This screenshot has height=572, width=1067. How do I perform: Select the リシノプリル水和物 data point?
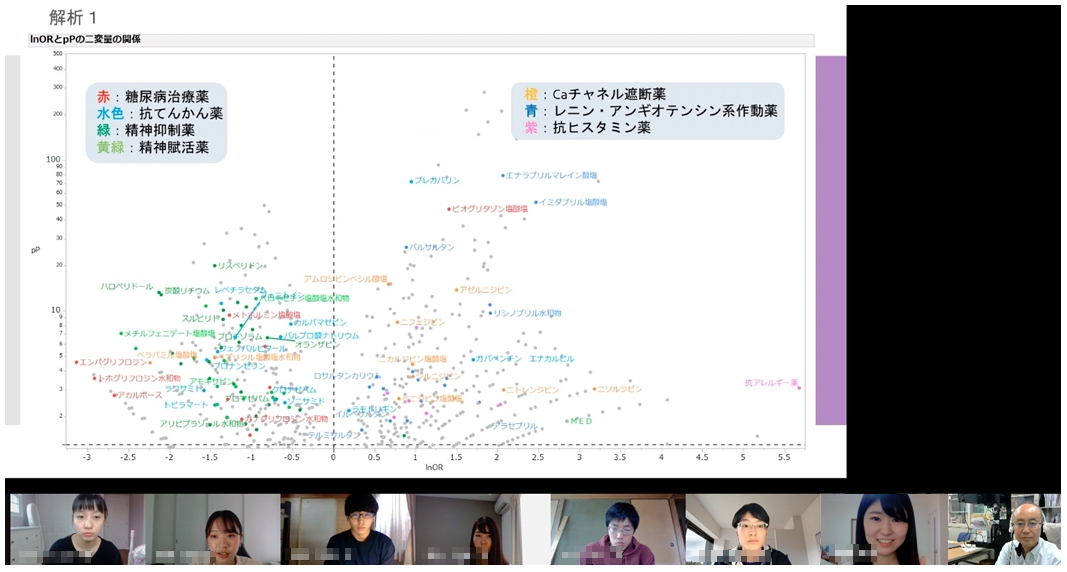pos(490,313)
